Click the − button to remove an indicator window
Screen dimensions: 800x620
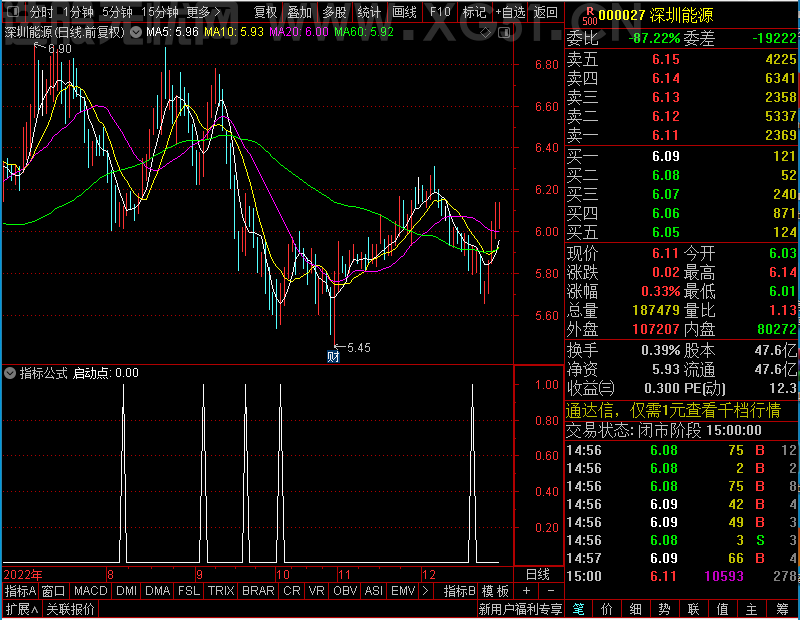coord(551,591)
